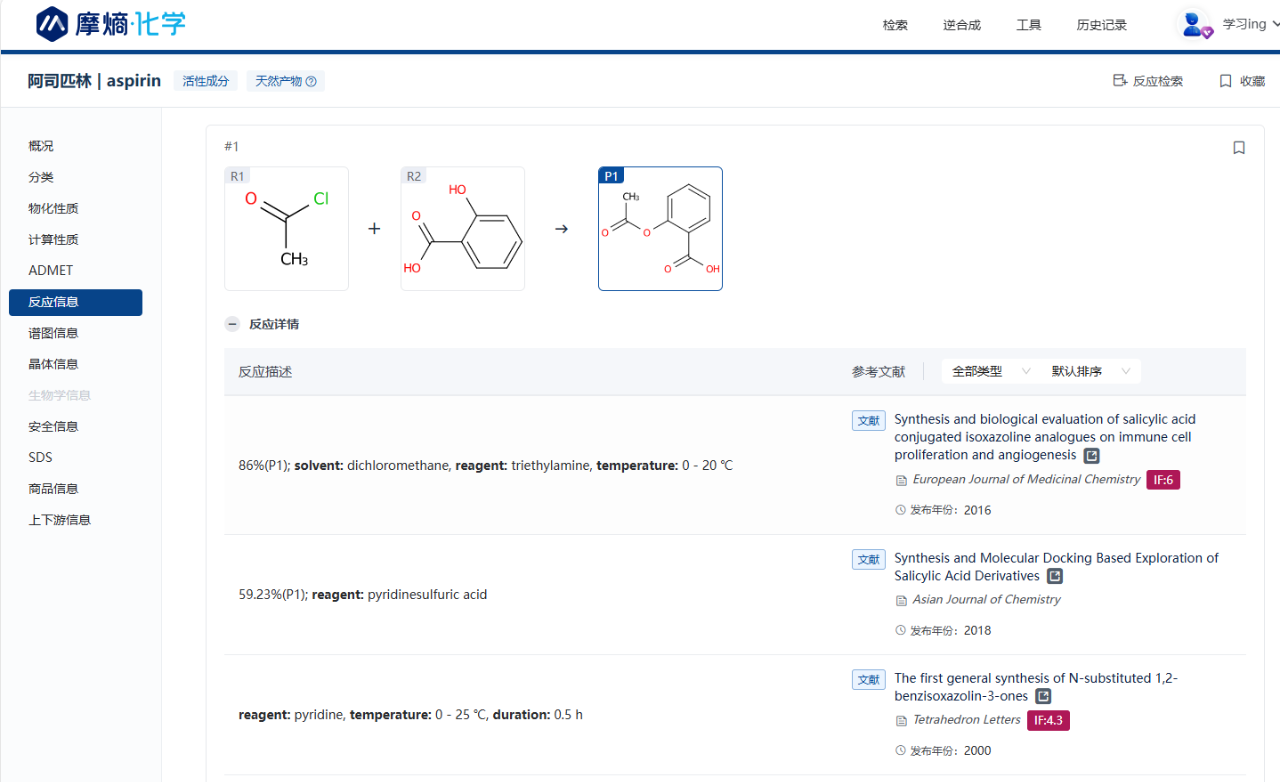Expand the 学习ing user menu

point(1250,24)
